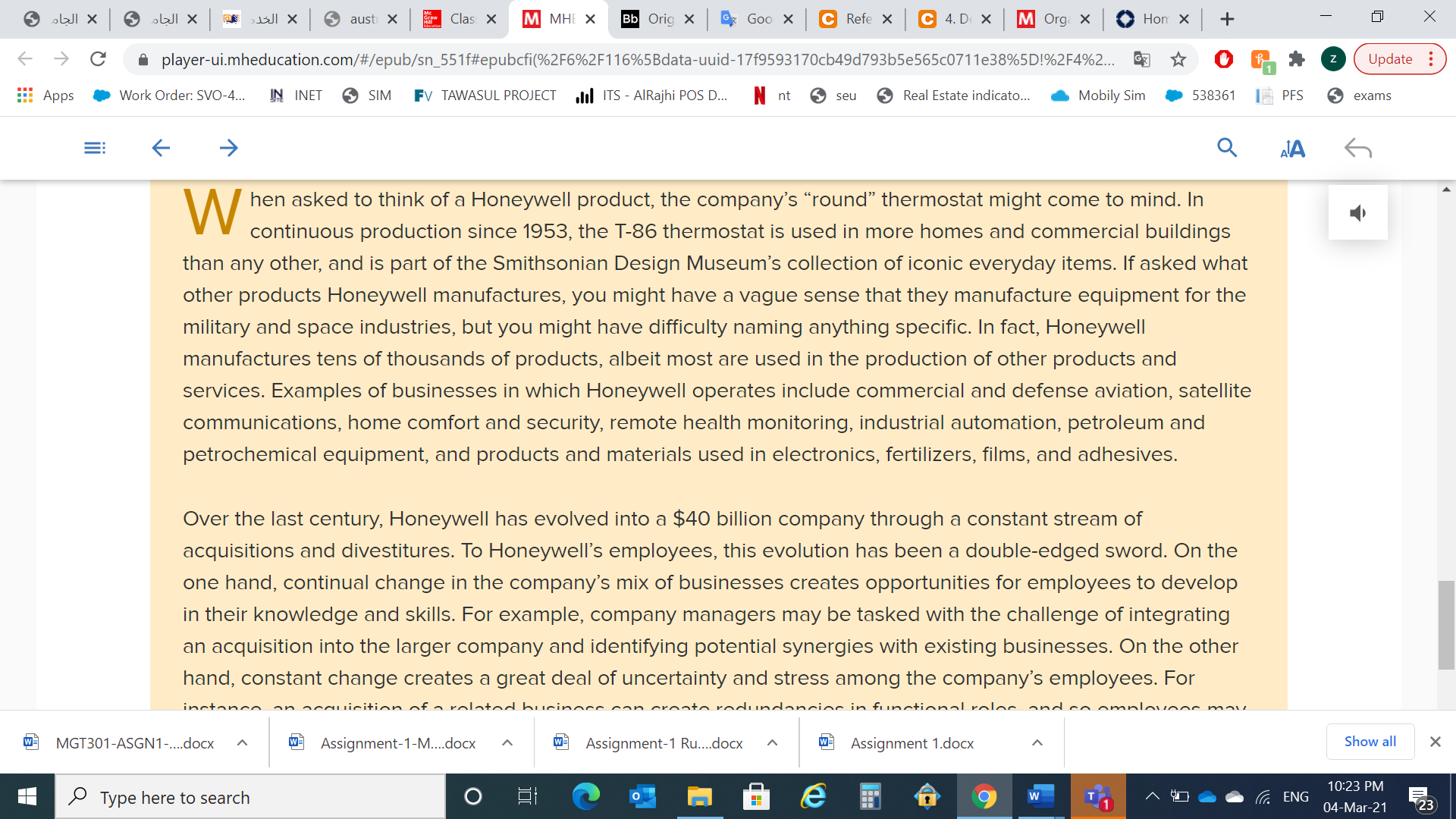Open Microsoft Store from taskbar

coord(756,797)
